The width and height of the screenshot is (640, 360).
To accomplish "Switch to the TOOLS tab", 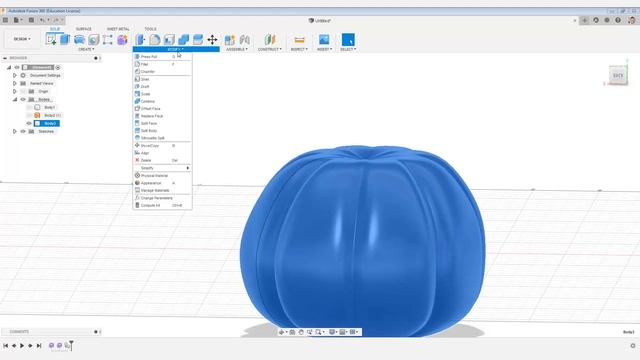I will click(150, 29).
